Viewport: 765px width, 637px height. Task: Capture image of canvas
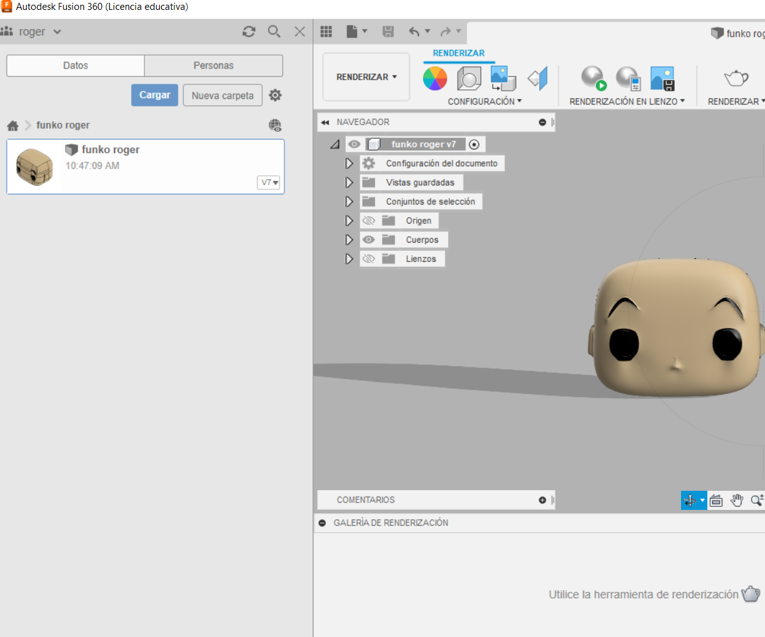[663, 79]
